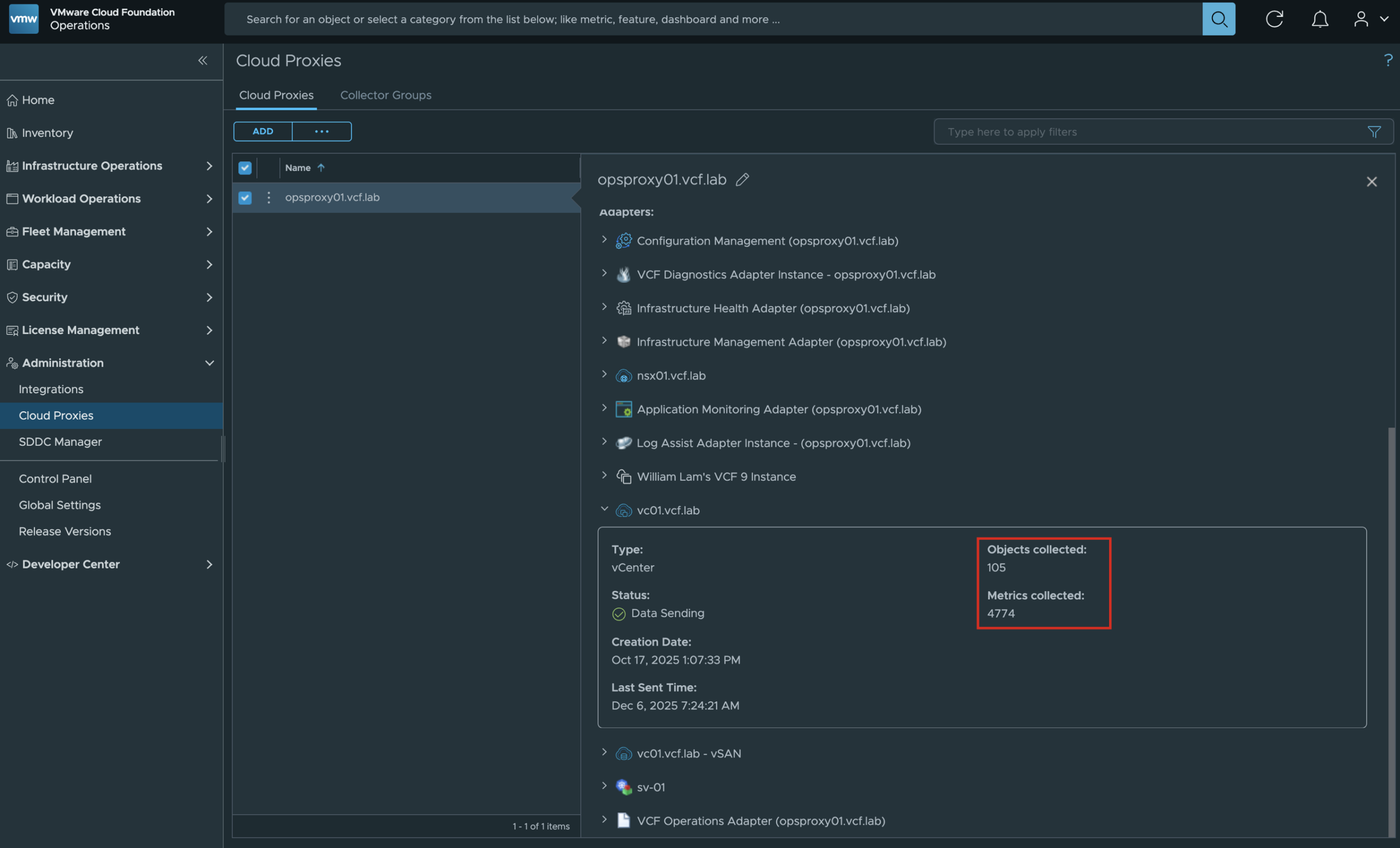
Task: Switch to the Collector Groups tab
Action: coord(385,96)
